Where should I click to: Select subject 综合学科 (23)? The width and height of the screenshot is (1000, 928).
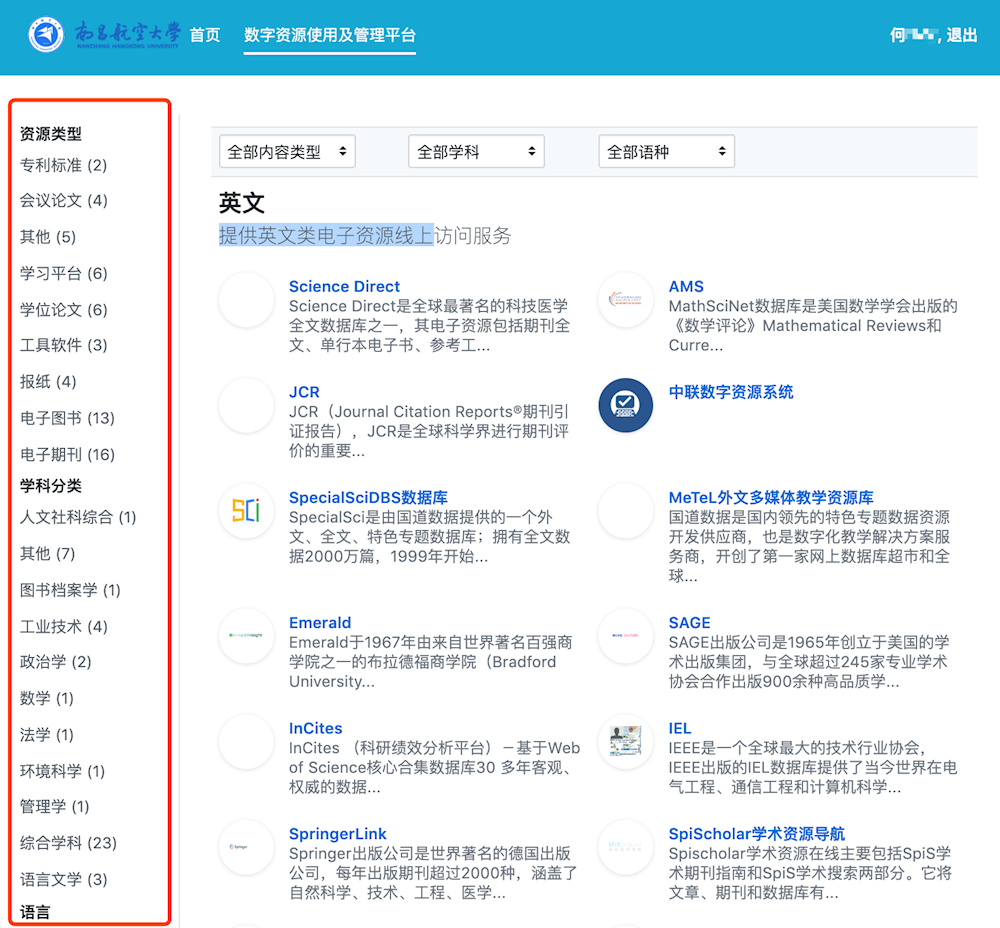pyautogui.click(x=68, y=843)
